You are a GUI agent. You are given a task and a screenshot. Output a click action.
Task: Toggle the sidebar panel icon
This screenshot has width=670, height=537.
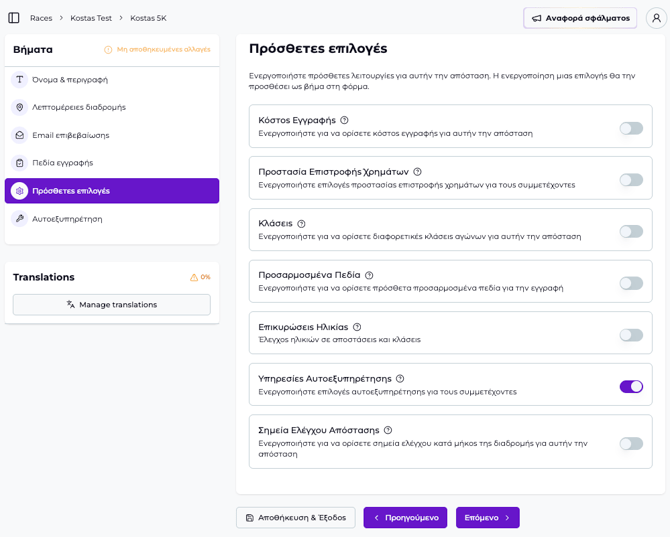14,18
